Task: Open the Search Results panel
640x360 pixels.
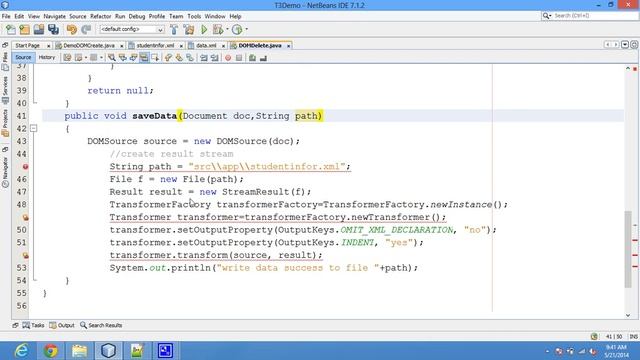Action: 101,325
